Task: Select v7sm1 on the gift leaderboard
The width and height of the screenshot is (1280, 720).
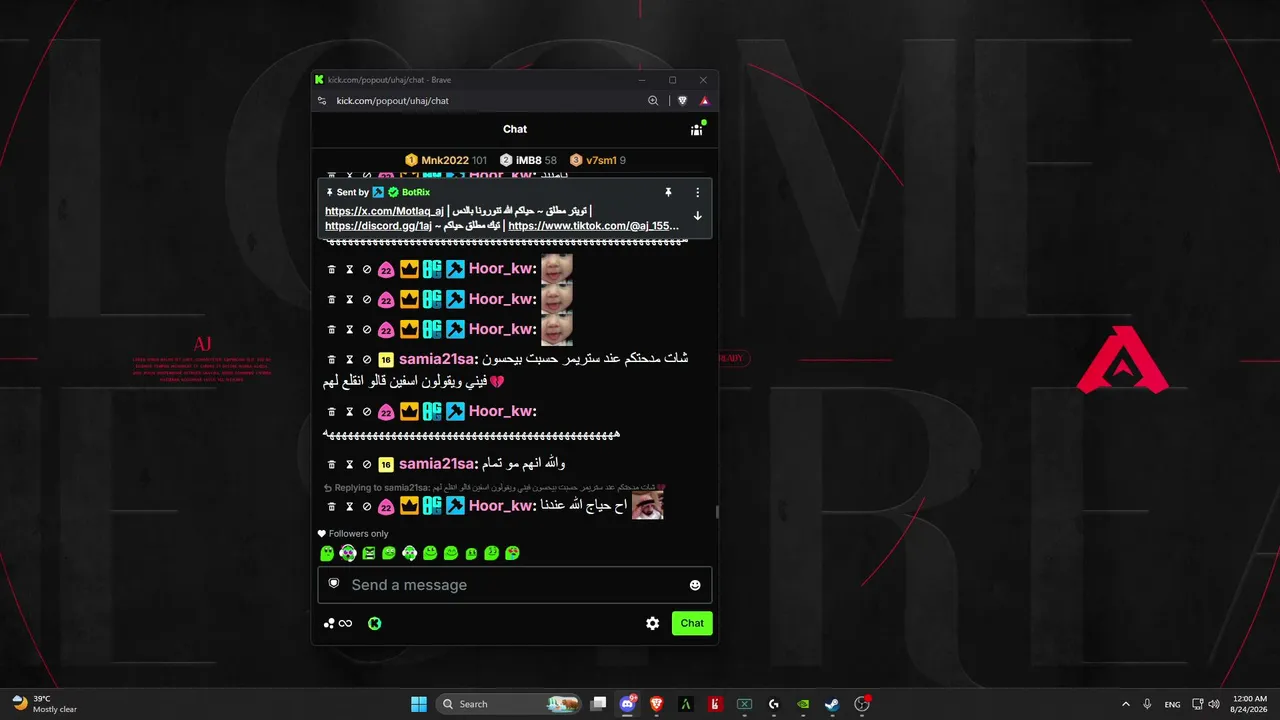Action: tap(598, 160)
